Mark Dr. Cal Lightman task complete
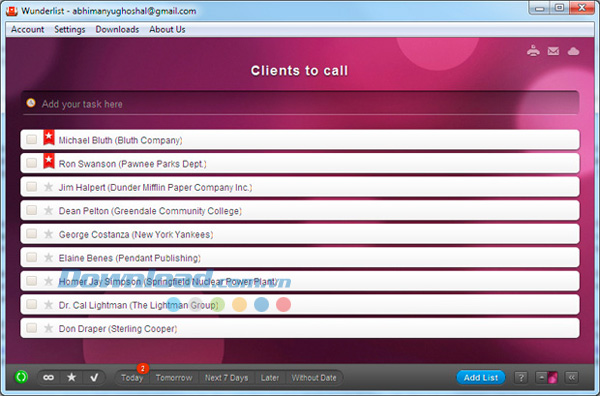 pos(31,304)
